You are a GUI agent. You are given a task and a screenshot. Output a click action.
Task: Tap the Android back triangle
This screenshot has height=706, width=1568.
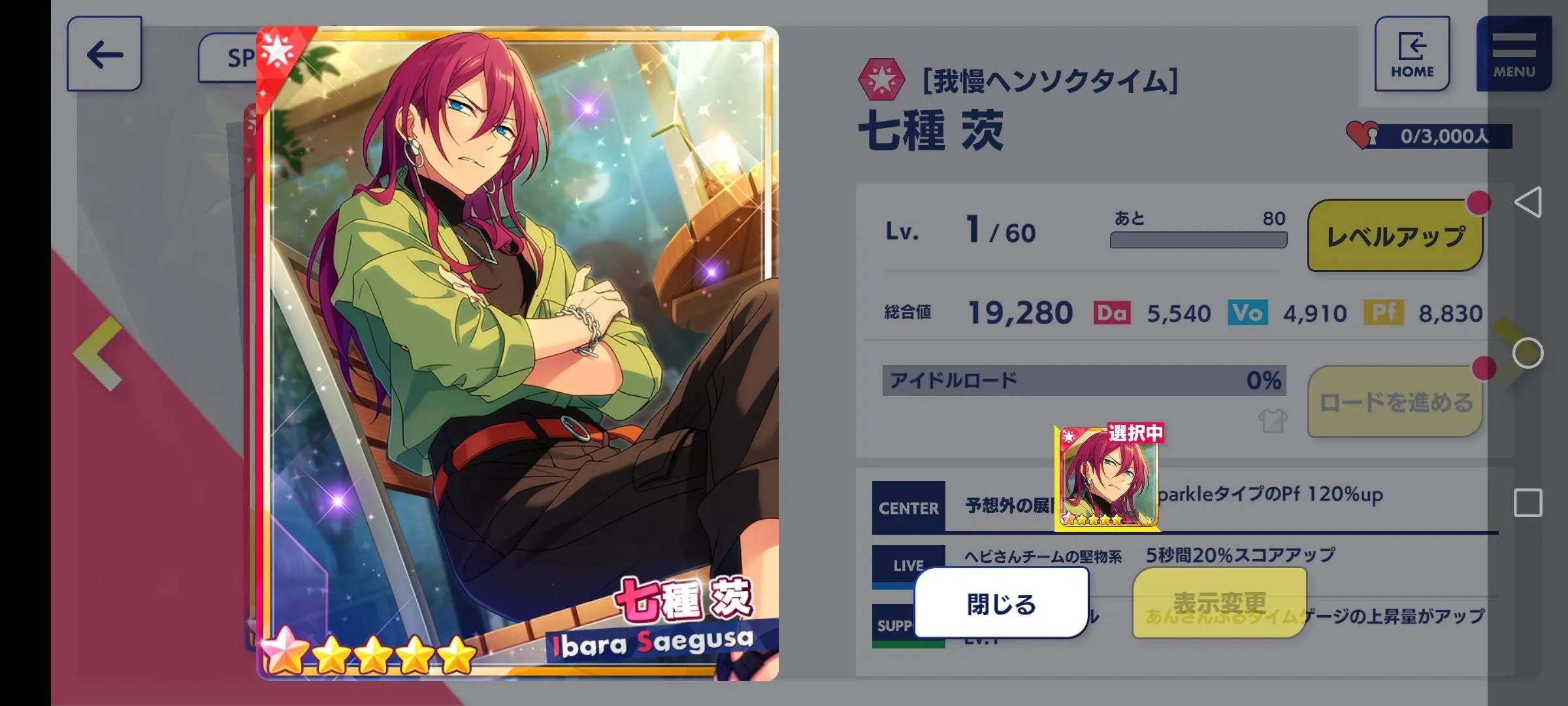tap(1528, 202)
